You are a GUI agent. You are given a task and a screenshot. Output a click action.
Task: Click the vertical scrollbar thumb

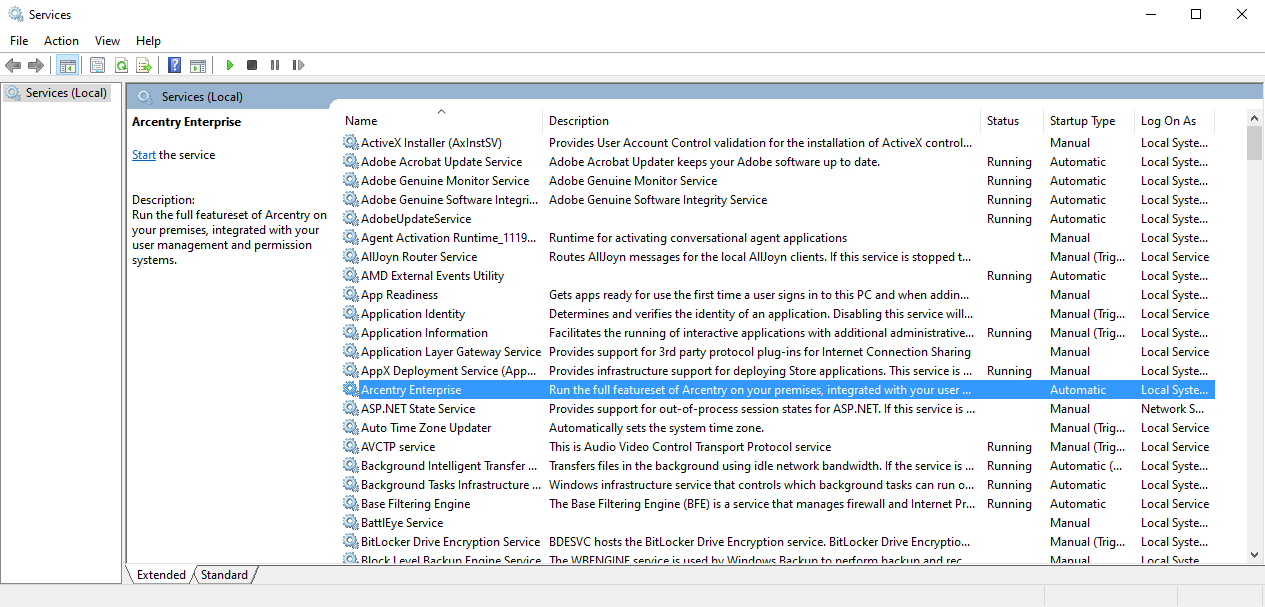[x=1254, y=143]
